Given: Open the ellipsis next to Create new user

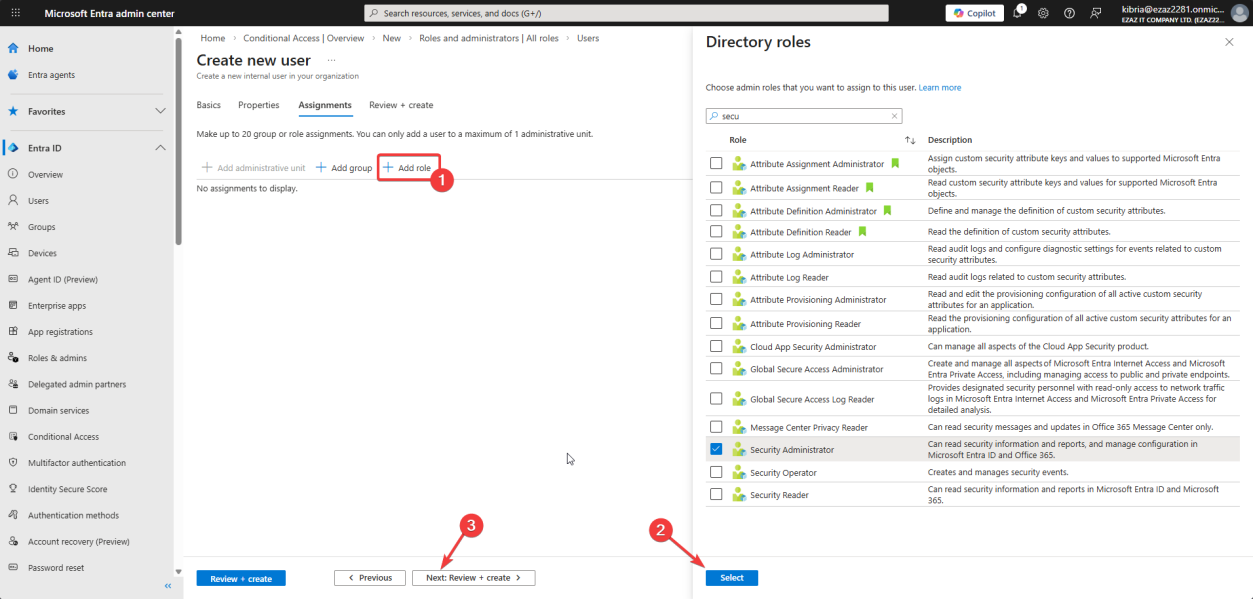Looking at the screenshot, I should click(x=331, y=60).
